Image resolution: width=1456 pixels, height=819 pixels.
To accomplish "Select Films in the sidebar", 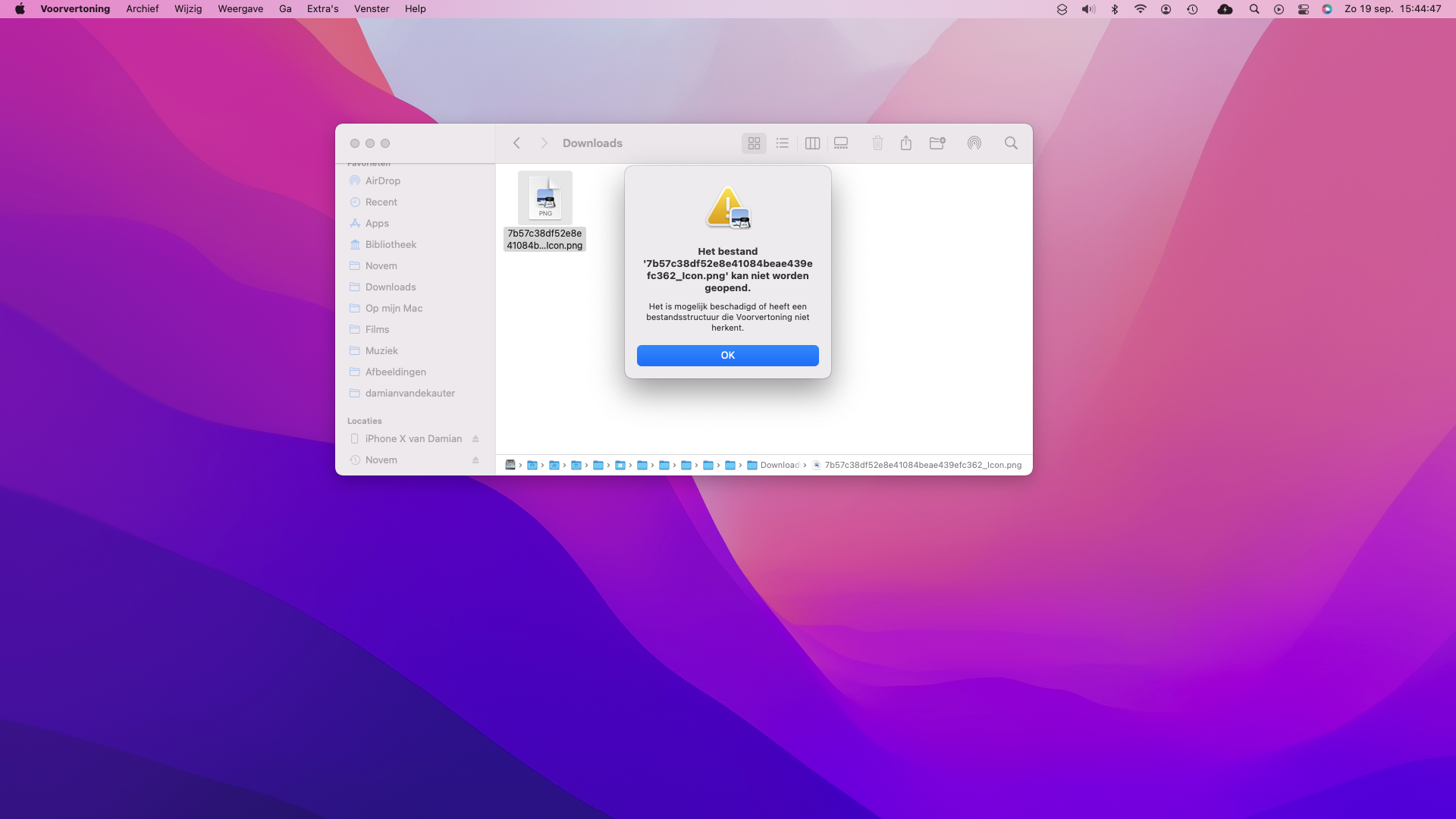I will coord(415,330).
